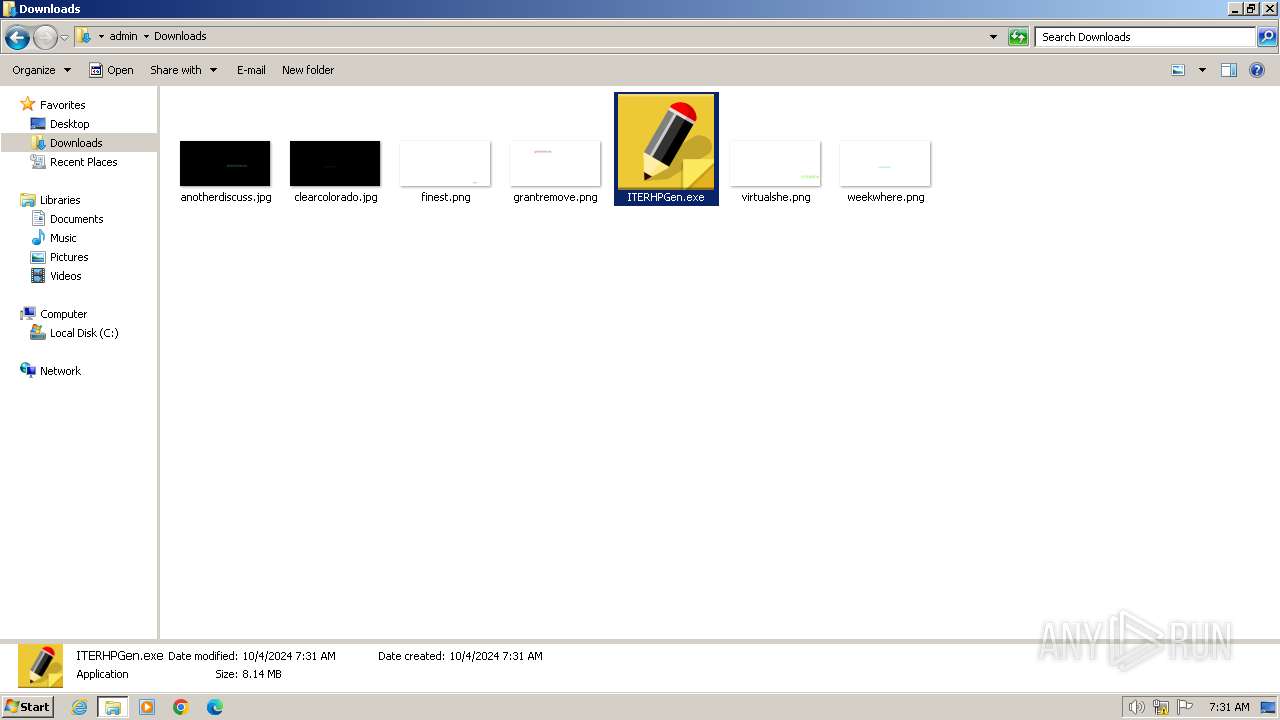This screenshot has height=720, width=1280.
Task: Select anotherdiscuss.jpg thumbnail
Action: (225, 163)
